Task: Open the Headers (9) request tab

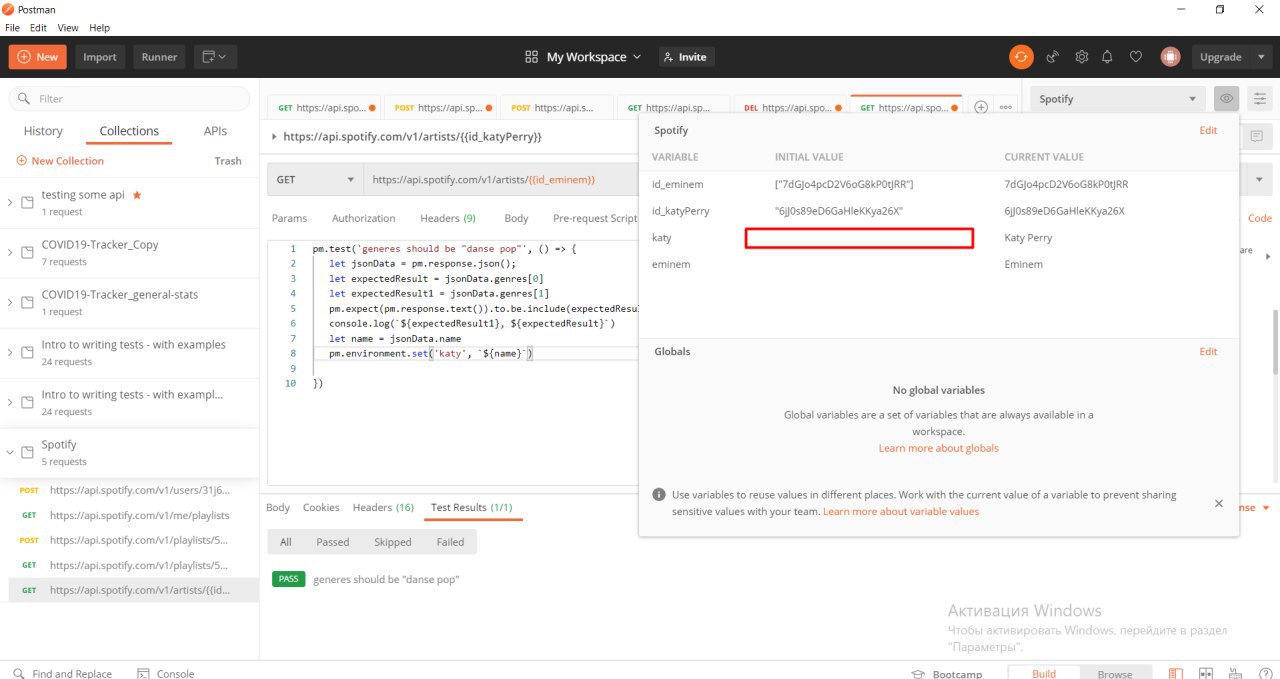Action: [448, 218]
